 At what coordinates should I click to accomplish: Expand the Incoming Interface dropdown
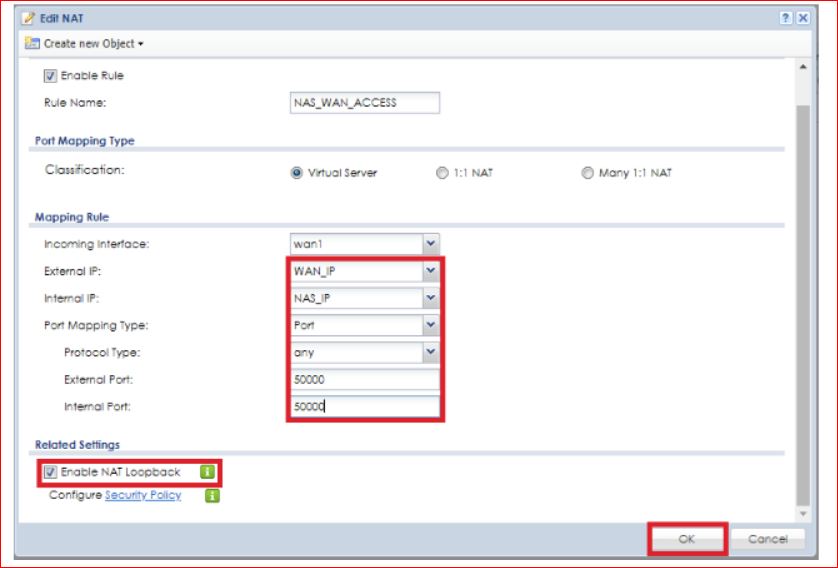[431, 244]
